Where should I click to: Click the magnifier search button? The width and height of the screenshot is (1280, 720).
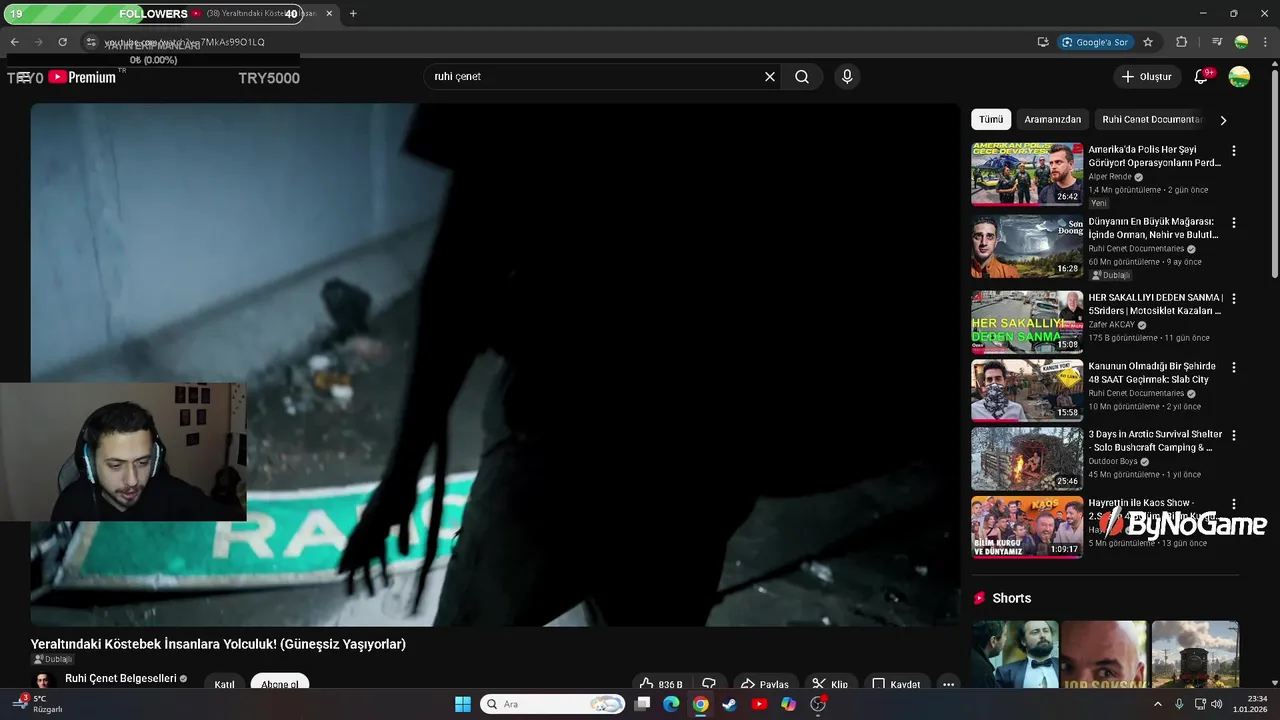[802, 77]
